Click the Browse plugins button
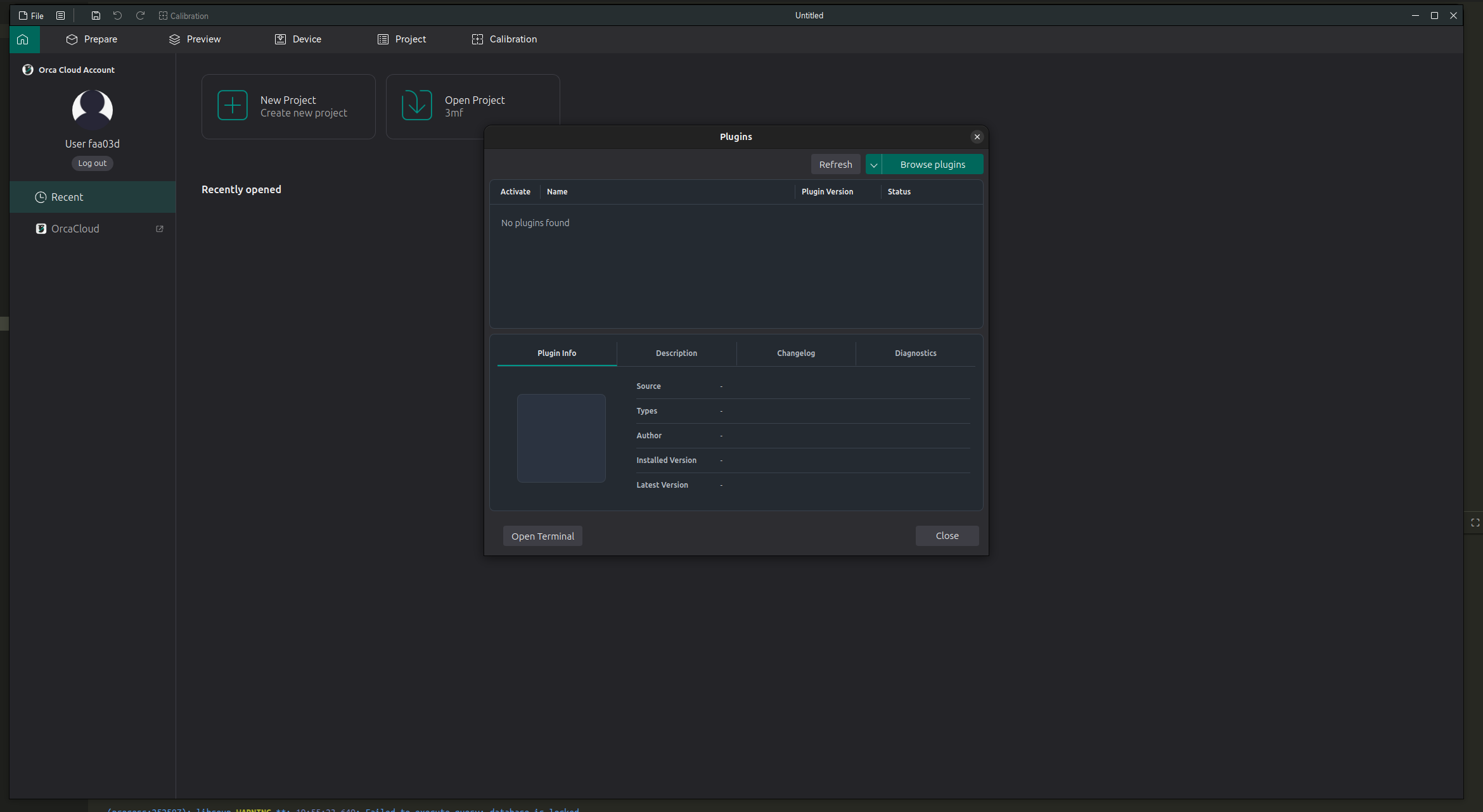The image size is (1483, 812). [x=932, y=165]
